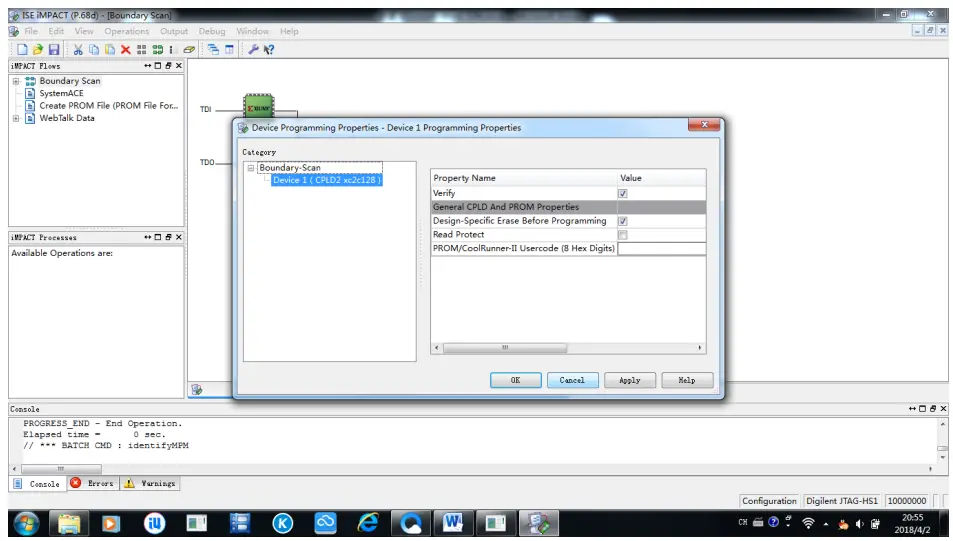The height and width of the screenshot is (541, 953).
Task: Click the property table scroll right arrow
Action: click(700, 348)
